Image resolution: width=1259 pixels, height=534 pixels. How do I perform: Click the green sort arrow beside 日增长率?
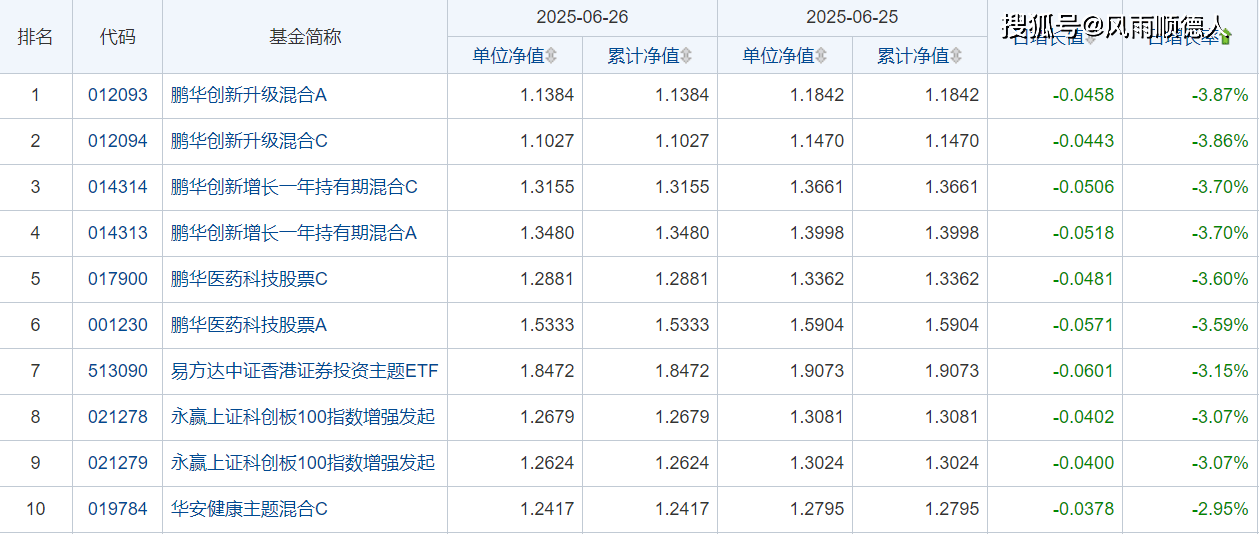[1226, 38]
